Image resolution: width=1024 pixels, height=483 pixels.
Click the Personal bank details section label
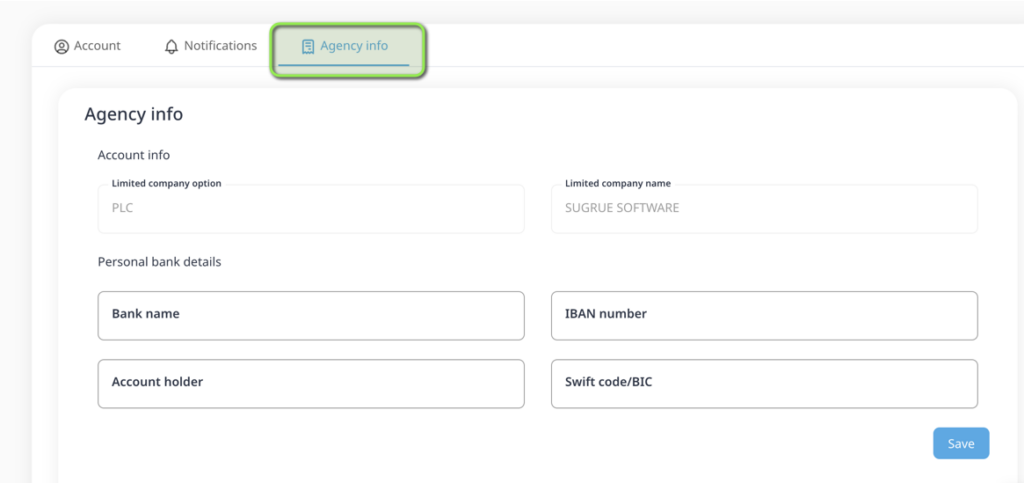159,262
